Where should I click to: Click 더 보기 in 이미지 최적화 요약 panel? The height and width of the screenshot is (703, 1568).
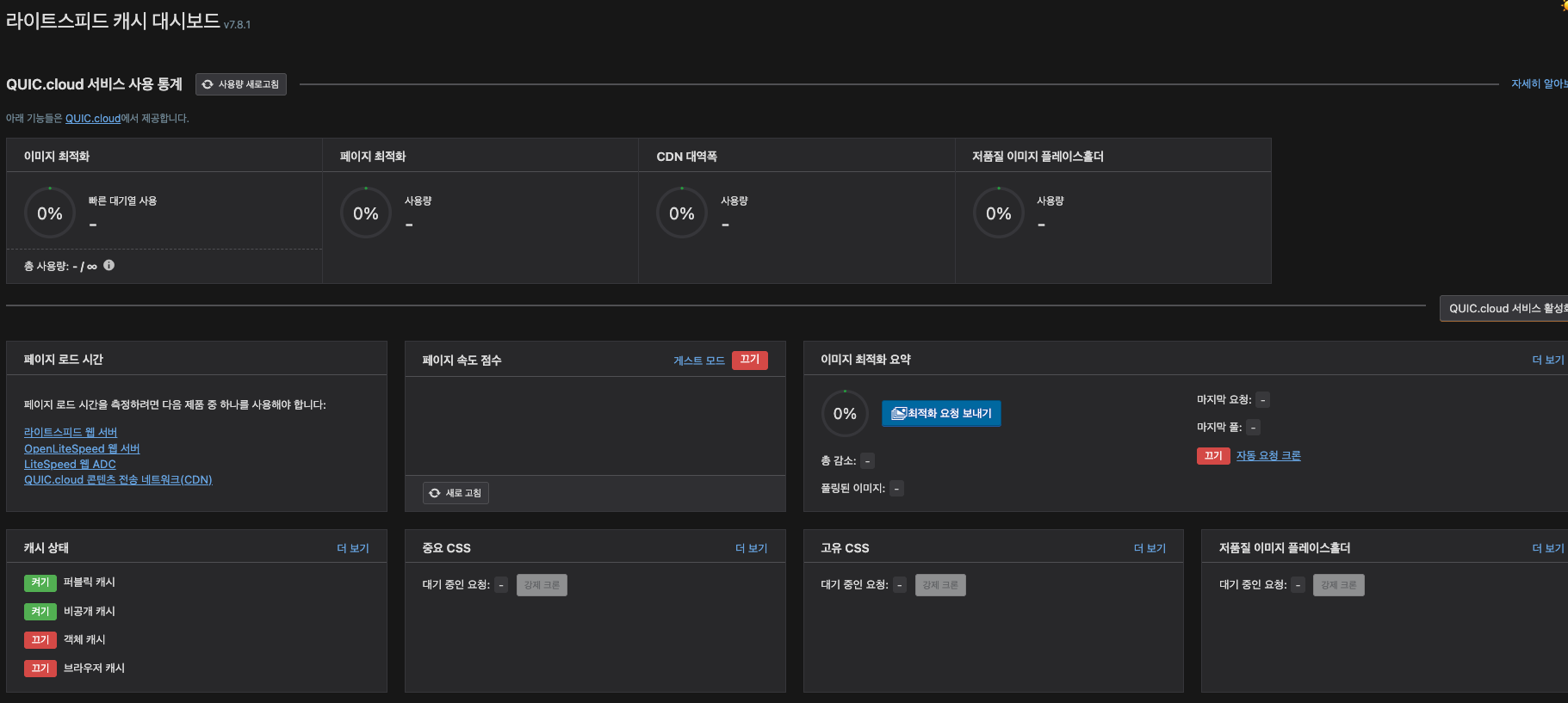click(x=1548, y=360)
